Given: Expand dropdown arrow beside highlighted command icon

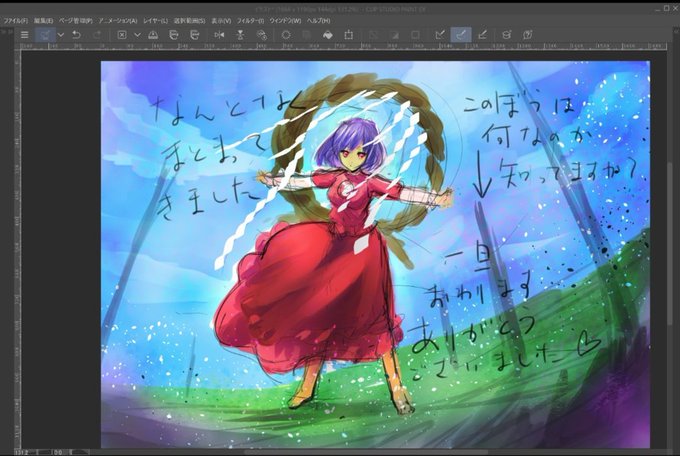Looking at the screenshot, I should 61,35.
